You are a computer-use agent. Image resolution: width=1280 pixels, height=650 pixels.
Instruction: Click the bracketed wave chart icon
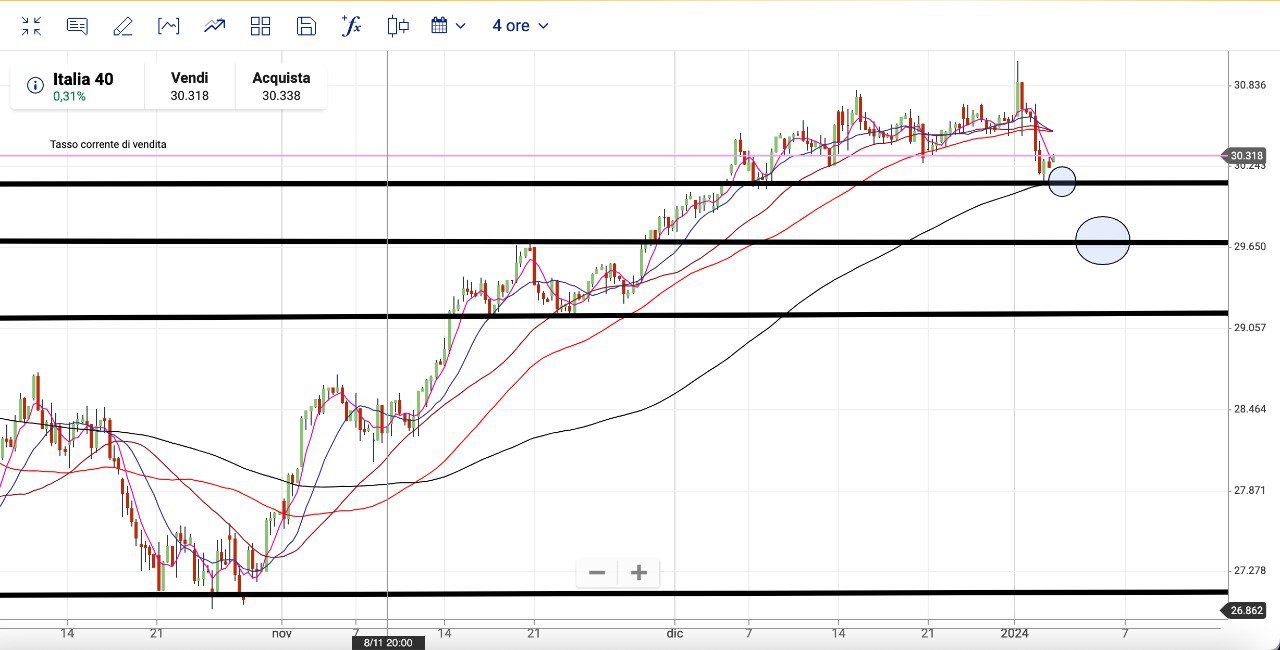(x=169, y=26)
